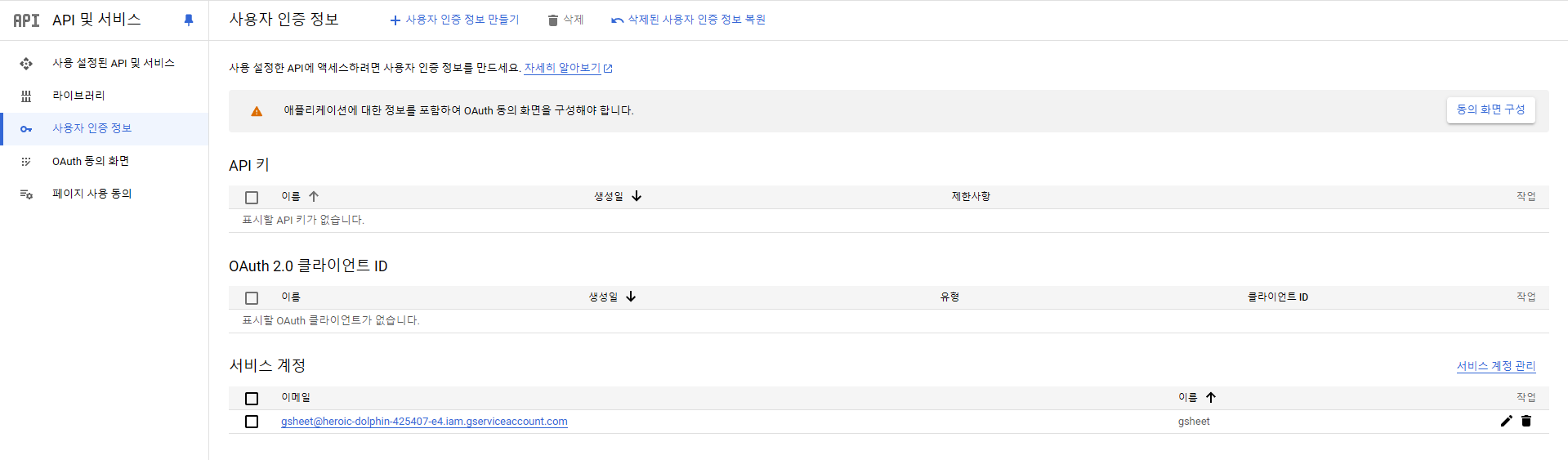This screenshot has height=460, width=1568.
Task: Tick the OAuth 2.0 클라이언트 ID header checkbox
Action: (252, 298)
